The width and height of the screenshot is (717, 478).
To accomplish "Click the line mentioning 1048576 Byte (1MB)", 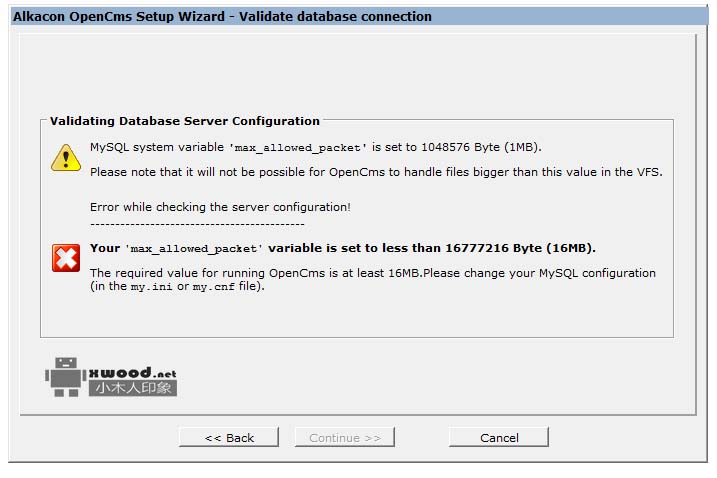I will pos(316,147).
